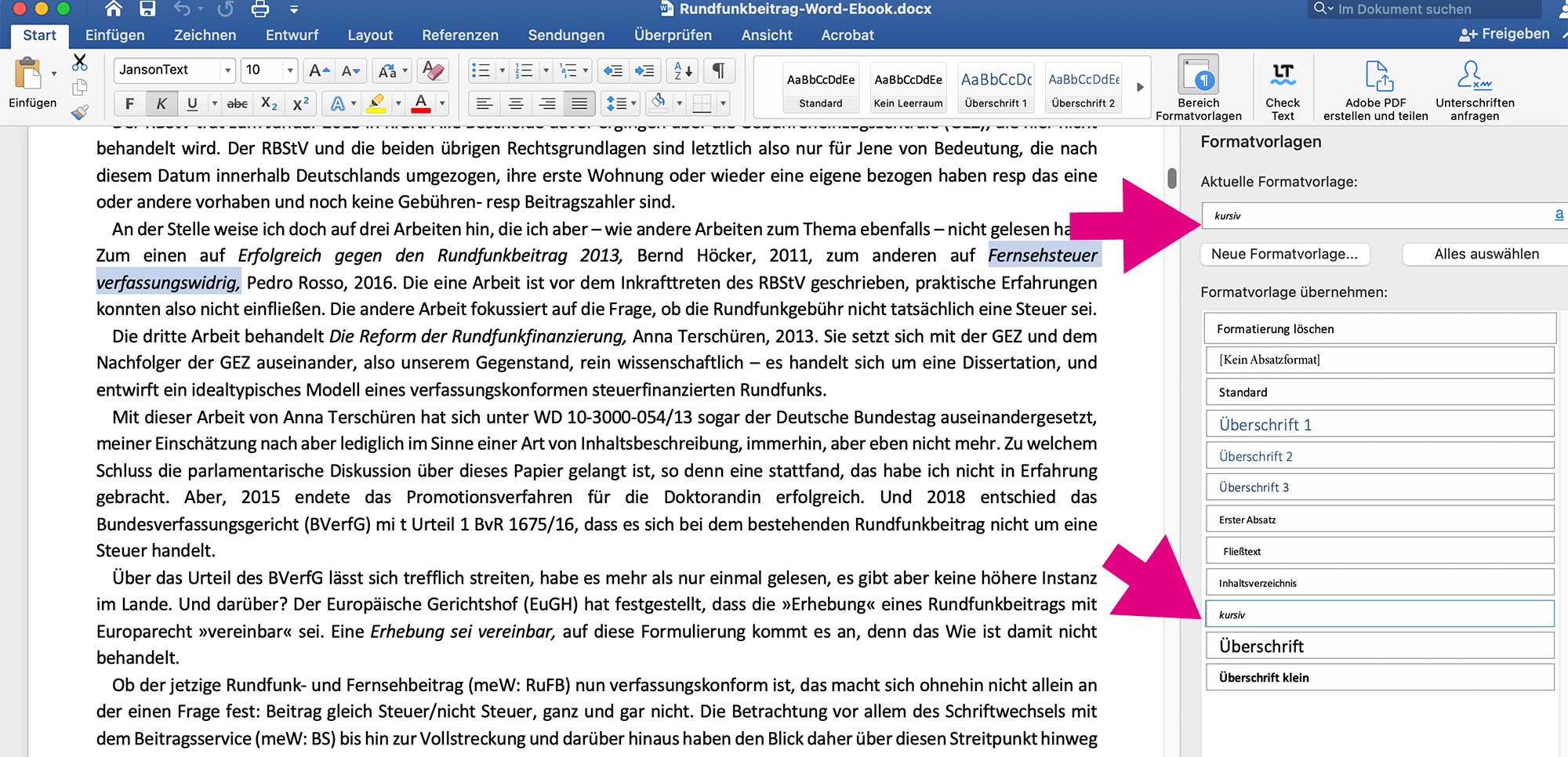Print the document via printer icon
The width and height of the screenshot is (1568, 757).
[x=260, y=9]
